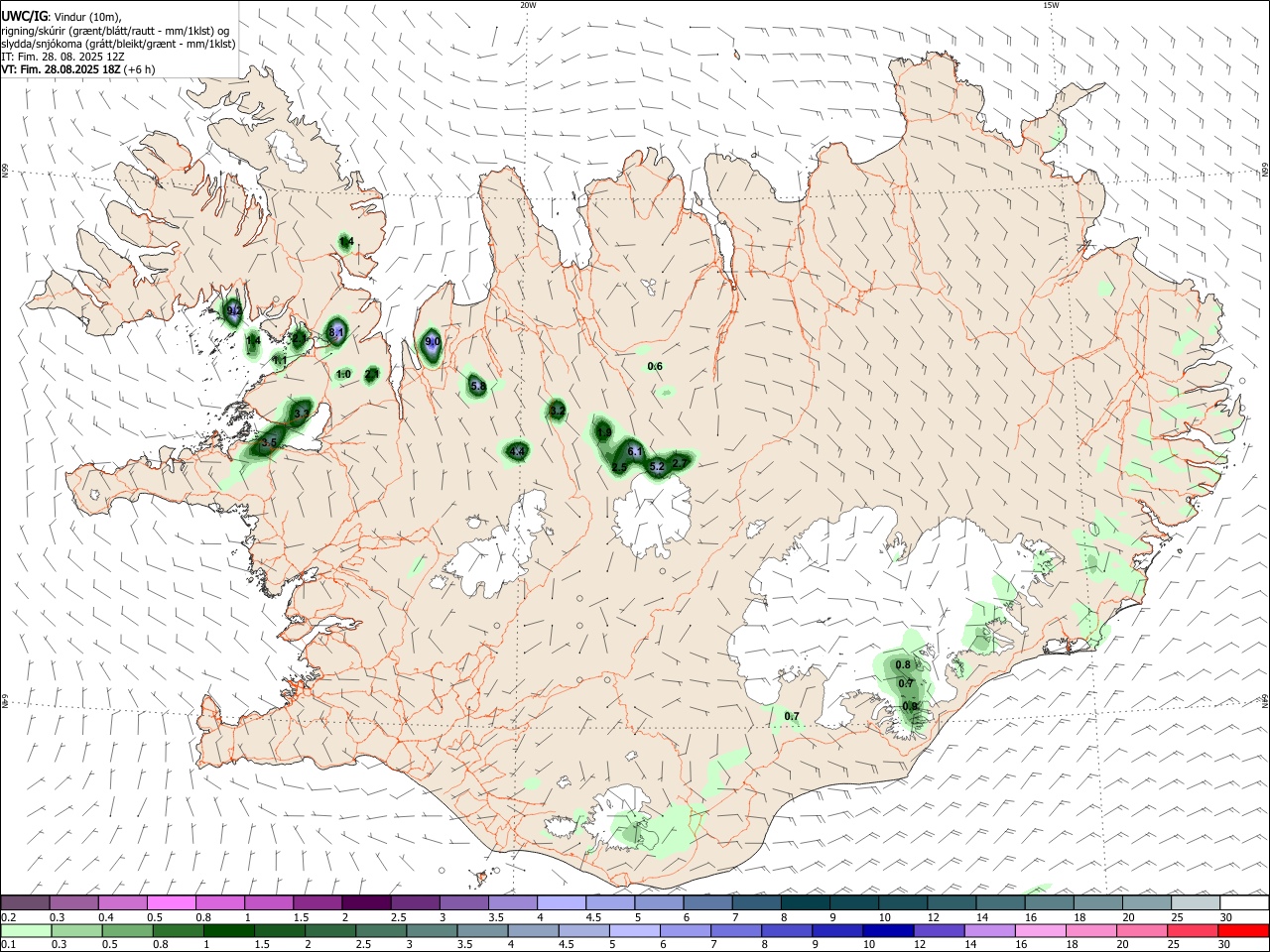Select the lavender 4 mm snow legend swatch
This screenshot has width=1270, height=952.
[x=562, y=902]
